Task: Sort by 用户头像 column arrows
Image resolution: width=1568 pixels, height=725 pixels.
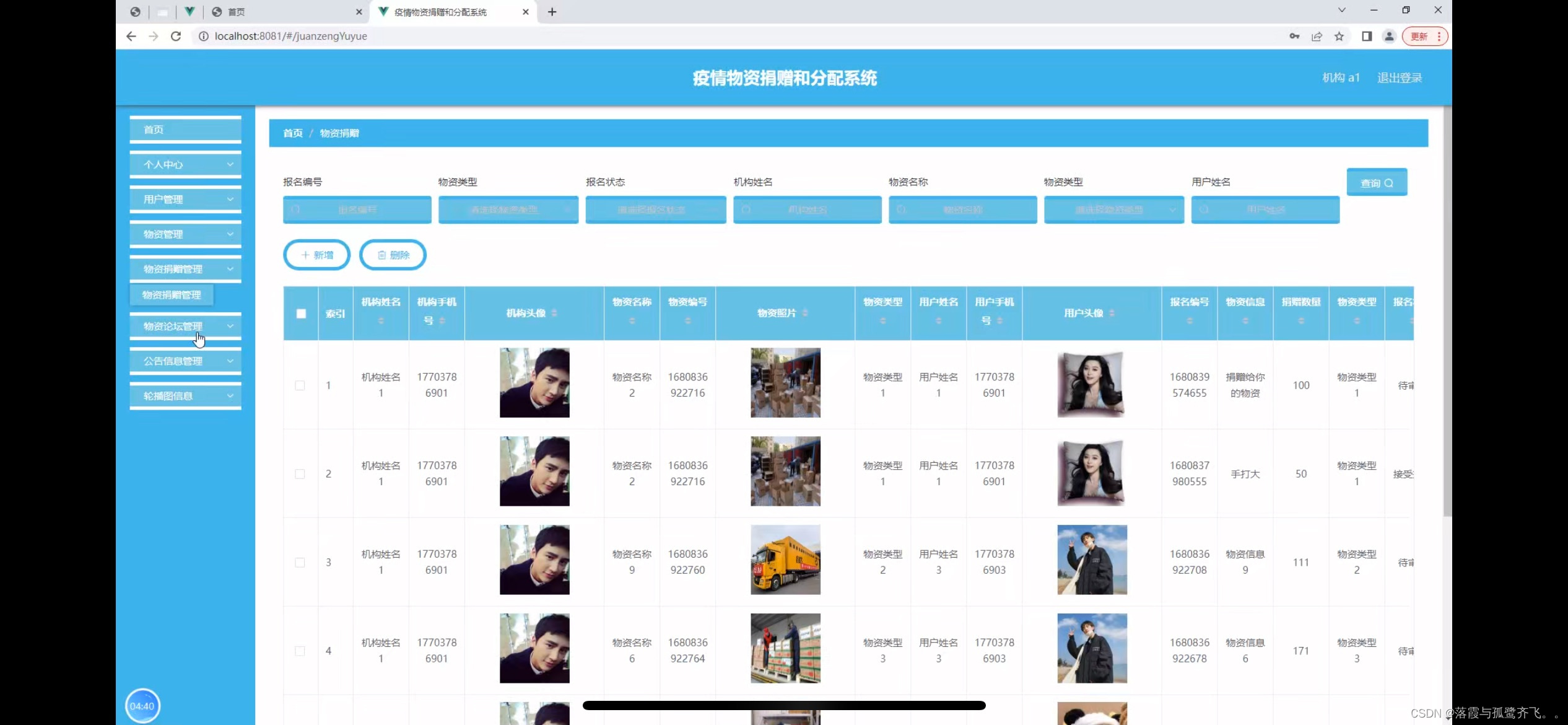Action: (1112, 313)
